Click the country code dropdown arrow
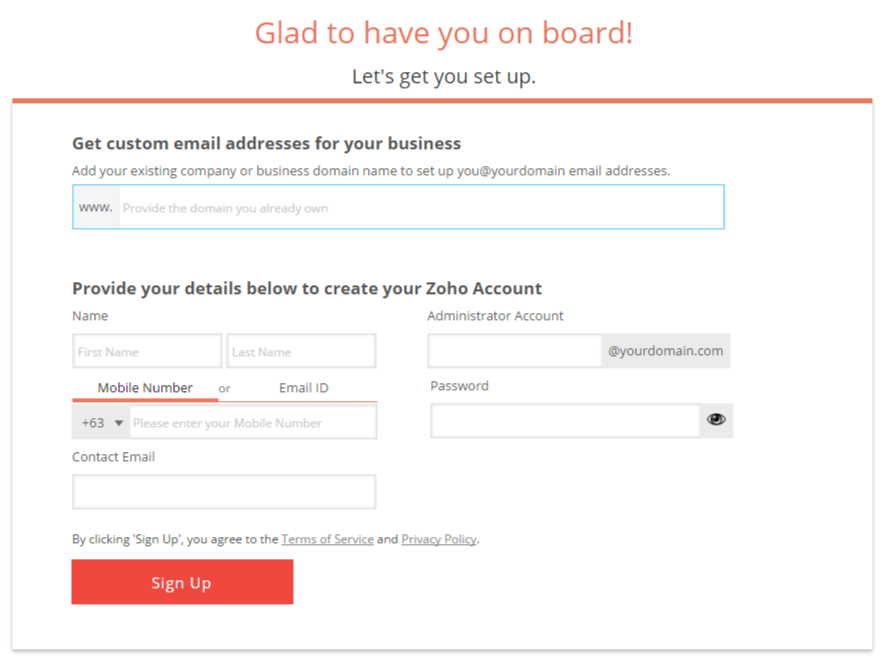 tap(119, 423)
